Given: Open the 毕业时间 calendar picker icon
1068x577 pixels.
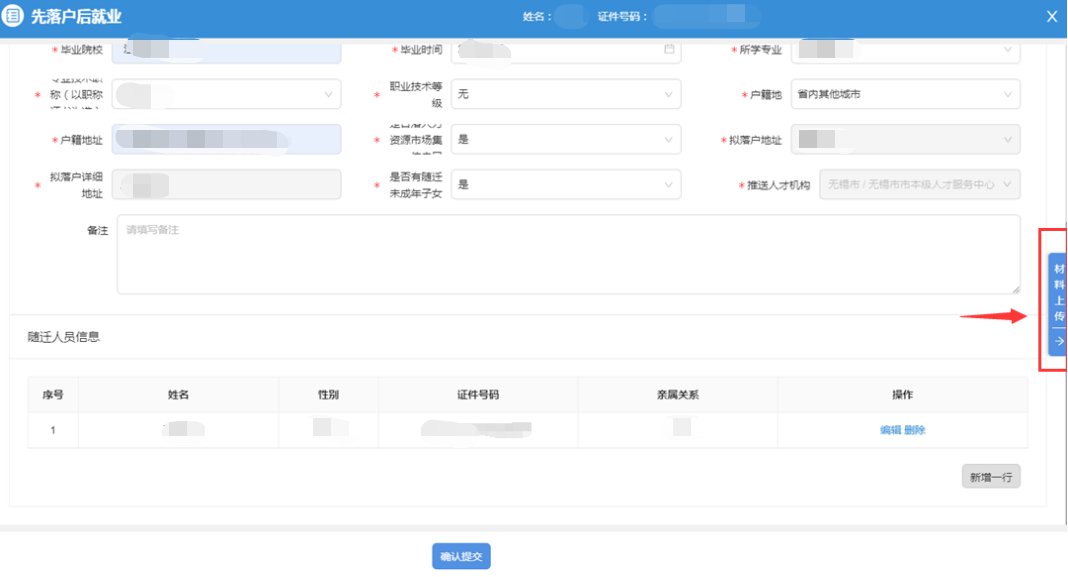Looking at the screenshot, I should click(669, 48).
